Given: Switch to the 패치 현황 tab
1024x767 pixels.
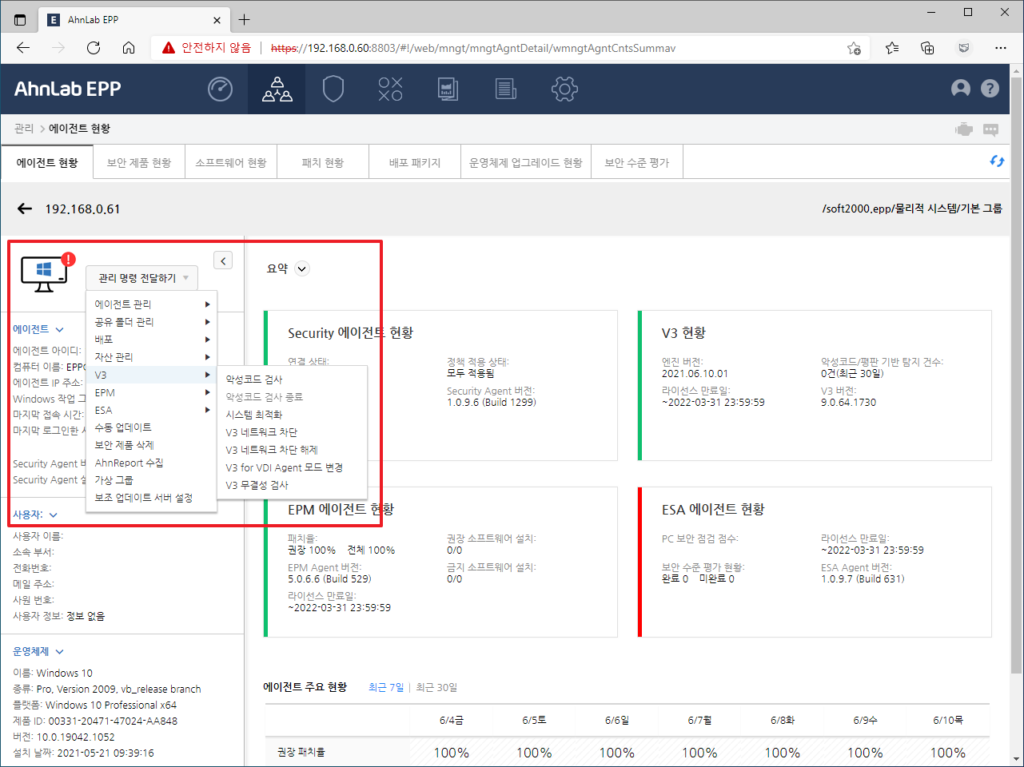Looking at the screenshot, I should 322,161.
